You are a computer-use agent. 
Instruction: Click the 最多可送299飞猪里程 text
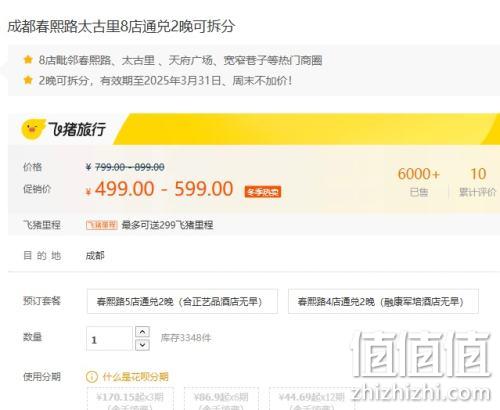167,225
